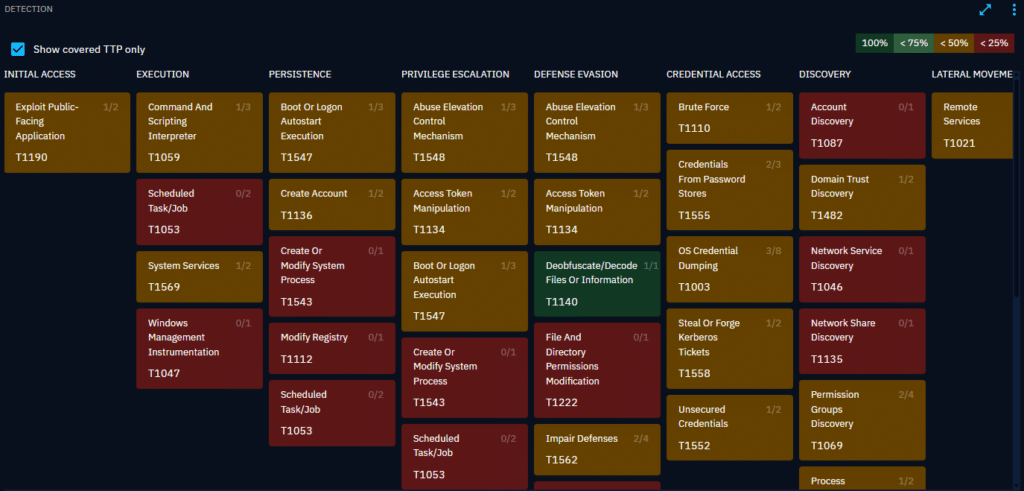Uncheck Show covered TTP only
This screenshot has height=491, width=1024.
(x=18, y=49)
